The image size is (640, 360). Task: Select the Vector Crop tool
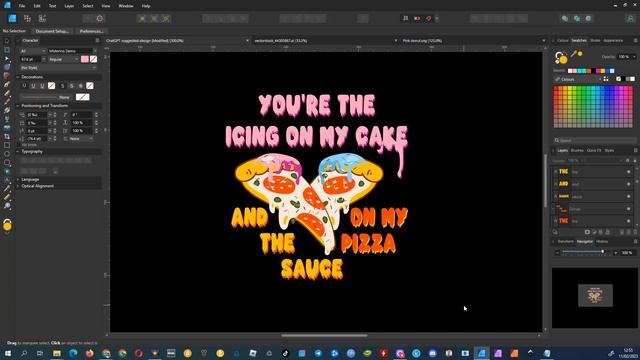click(x=7, y=136)
